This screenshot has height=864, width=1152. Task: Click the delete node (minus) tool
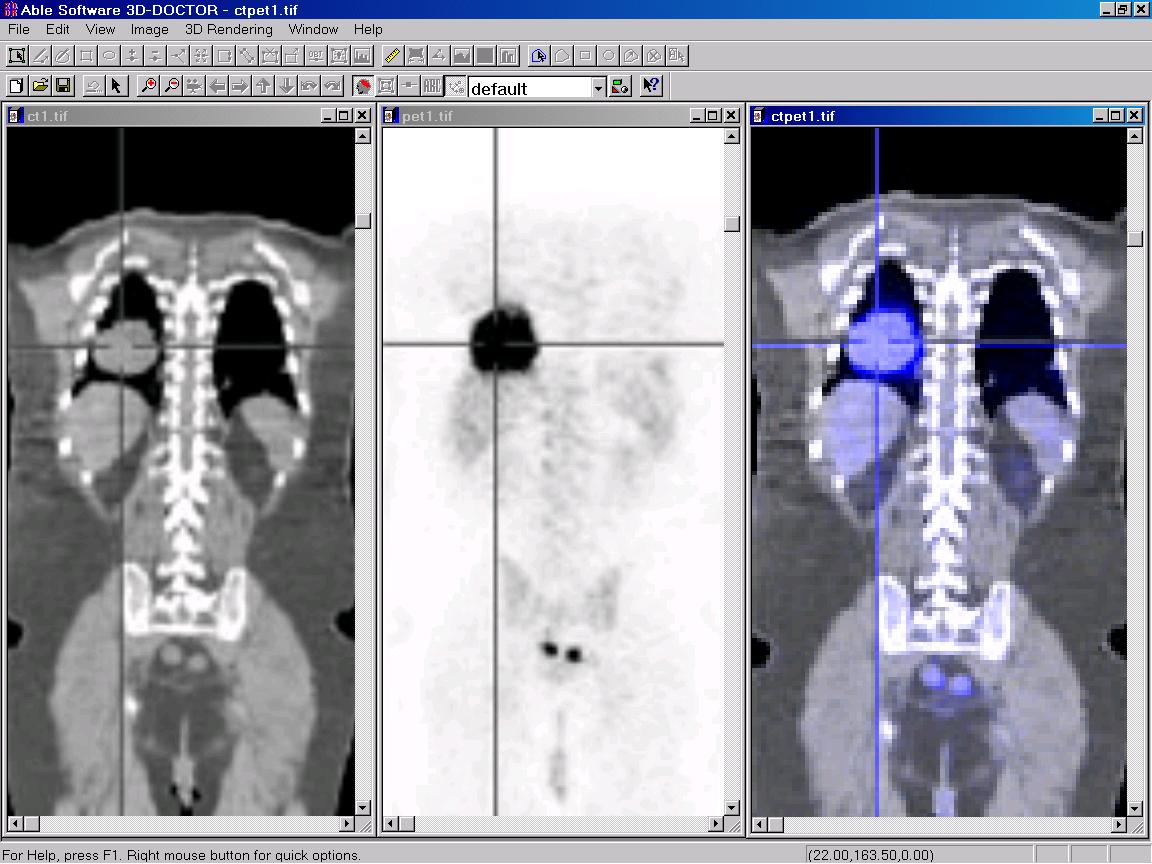coord(155,56)
